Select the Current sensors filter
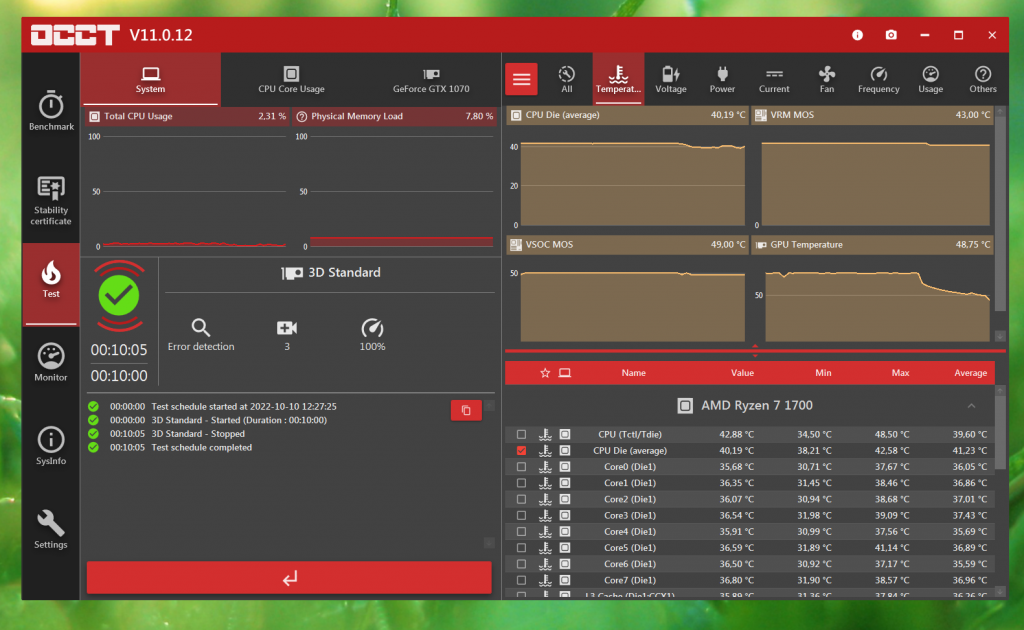This screenshot has width=1024, height=630. pyautogui.click(x=774, y=79)
